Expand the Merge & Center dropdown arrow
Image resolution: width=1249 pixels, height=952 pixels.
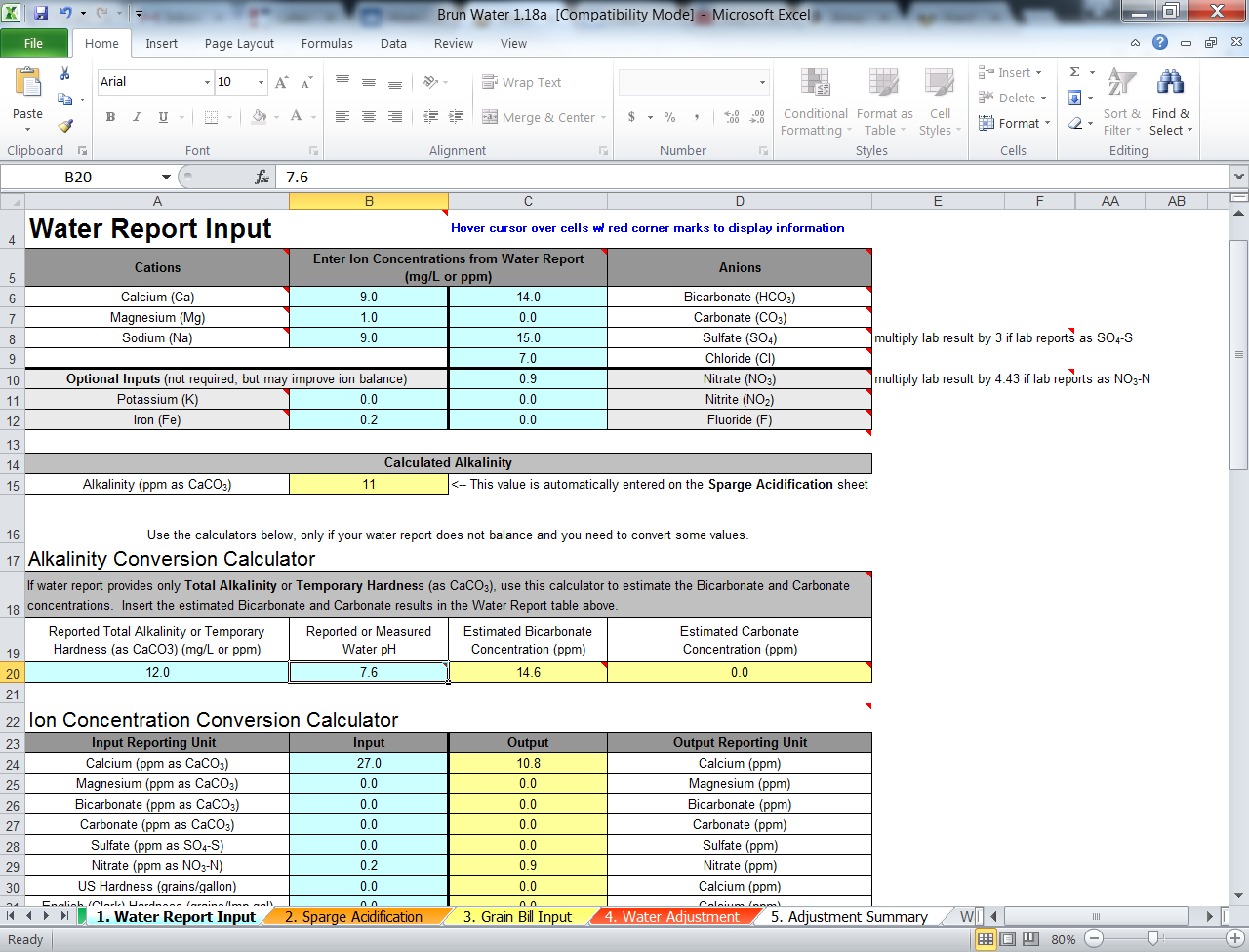603,118
